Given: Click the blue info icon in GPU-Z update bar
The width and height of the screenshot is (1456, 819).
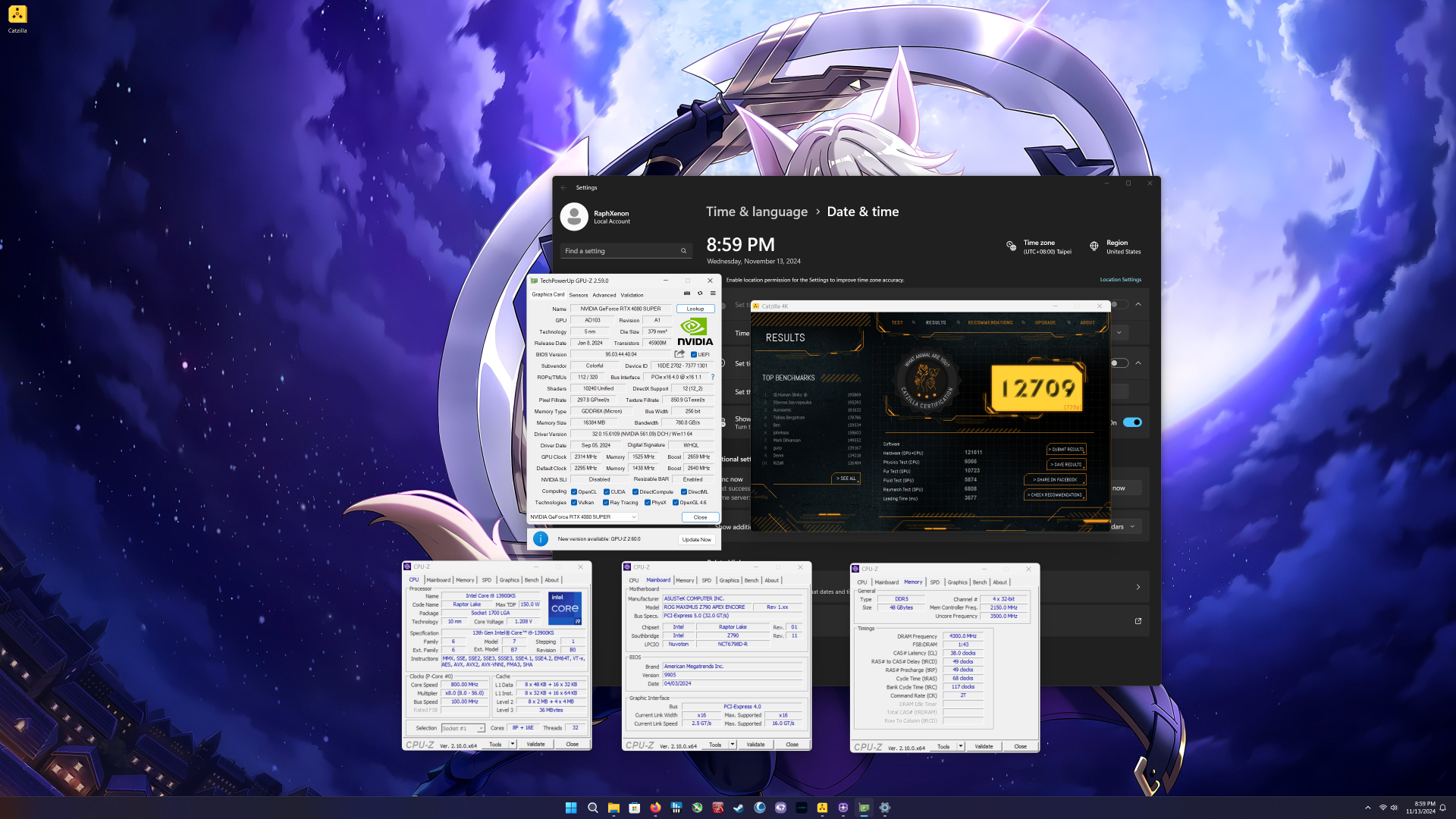Looking at the screenshot, I should click(x=541, y=539).
